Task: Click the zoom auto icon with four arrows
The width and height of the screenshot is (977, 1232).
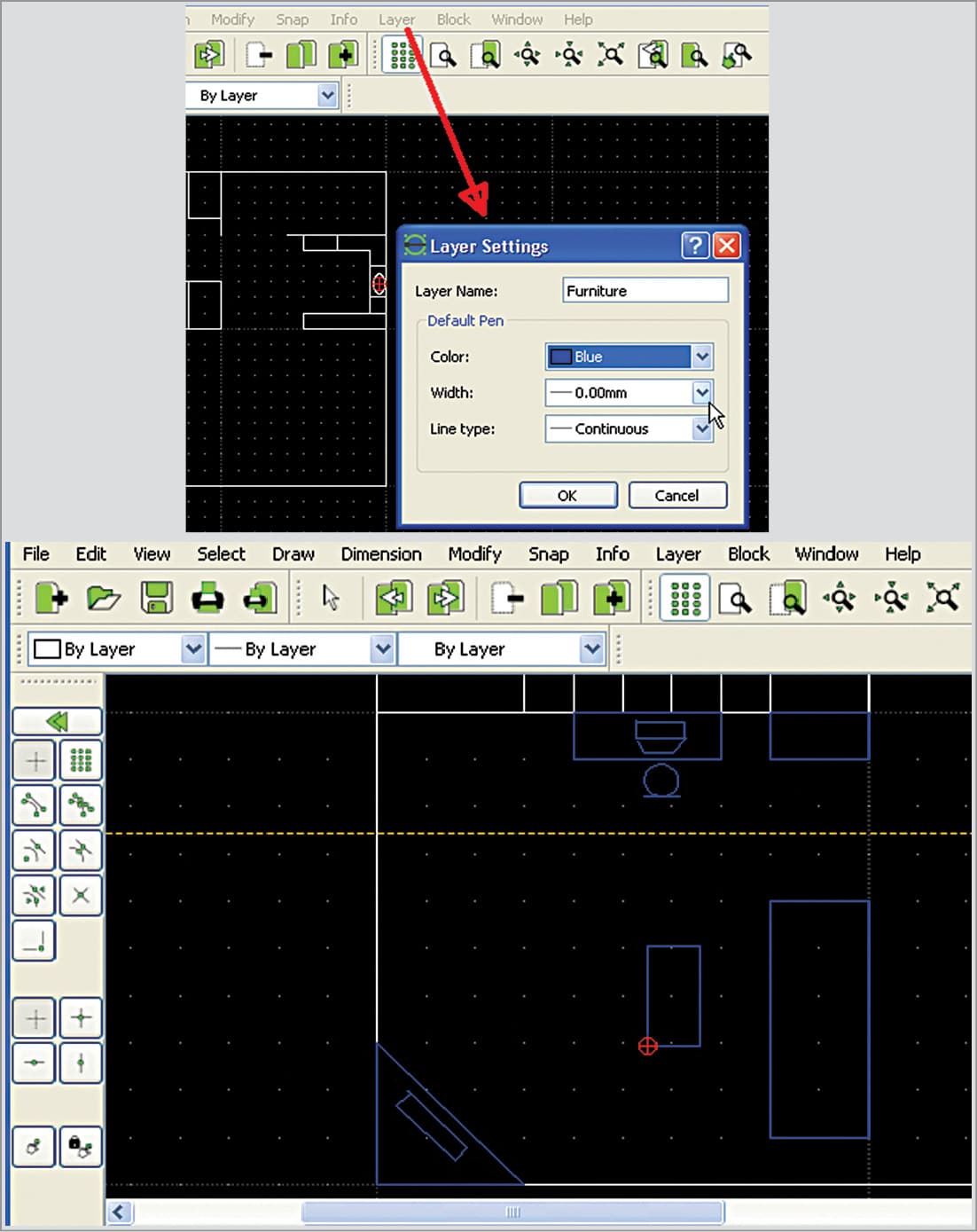Action: pyautogui.click(x=942, y=598)
